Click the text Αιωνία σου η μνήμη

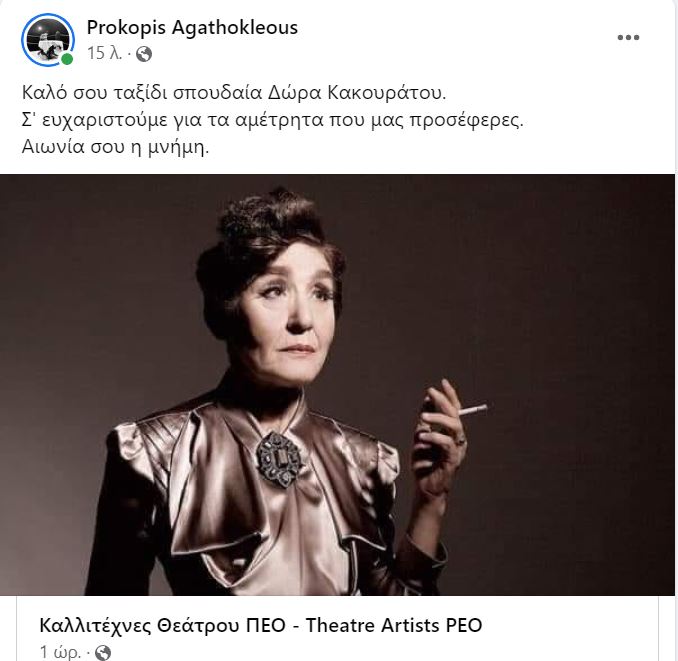115,147
